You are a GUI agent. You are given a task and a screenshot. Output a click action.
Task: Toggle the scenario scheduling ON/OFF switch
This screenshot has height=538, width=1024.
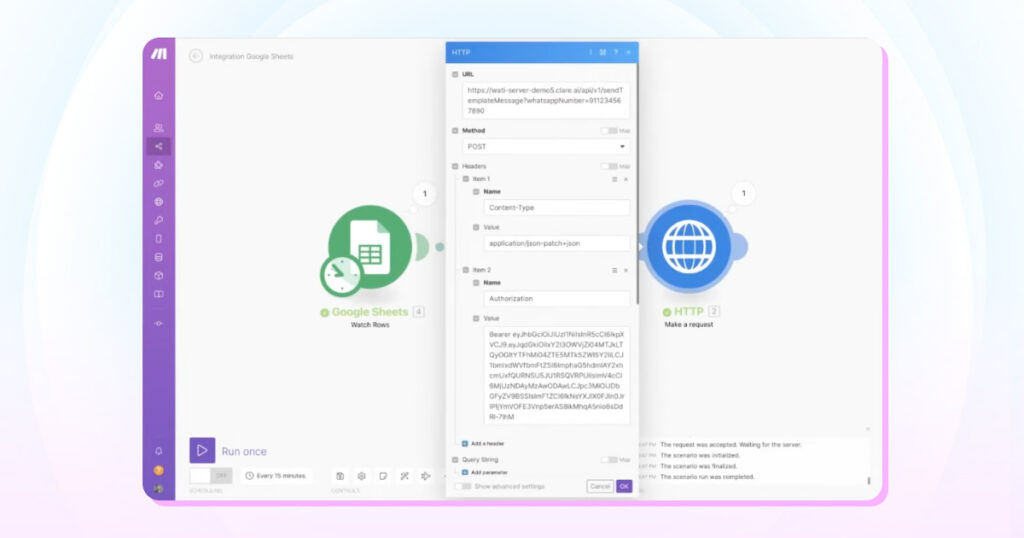(211, 476)
